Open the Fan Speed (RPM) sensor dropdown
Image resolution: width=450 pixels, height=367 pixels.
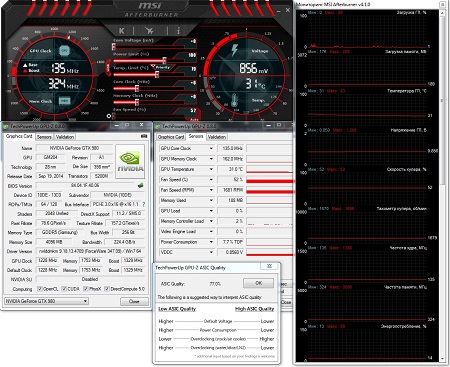[211, 190]
